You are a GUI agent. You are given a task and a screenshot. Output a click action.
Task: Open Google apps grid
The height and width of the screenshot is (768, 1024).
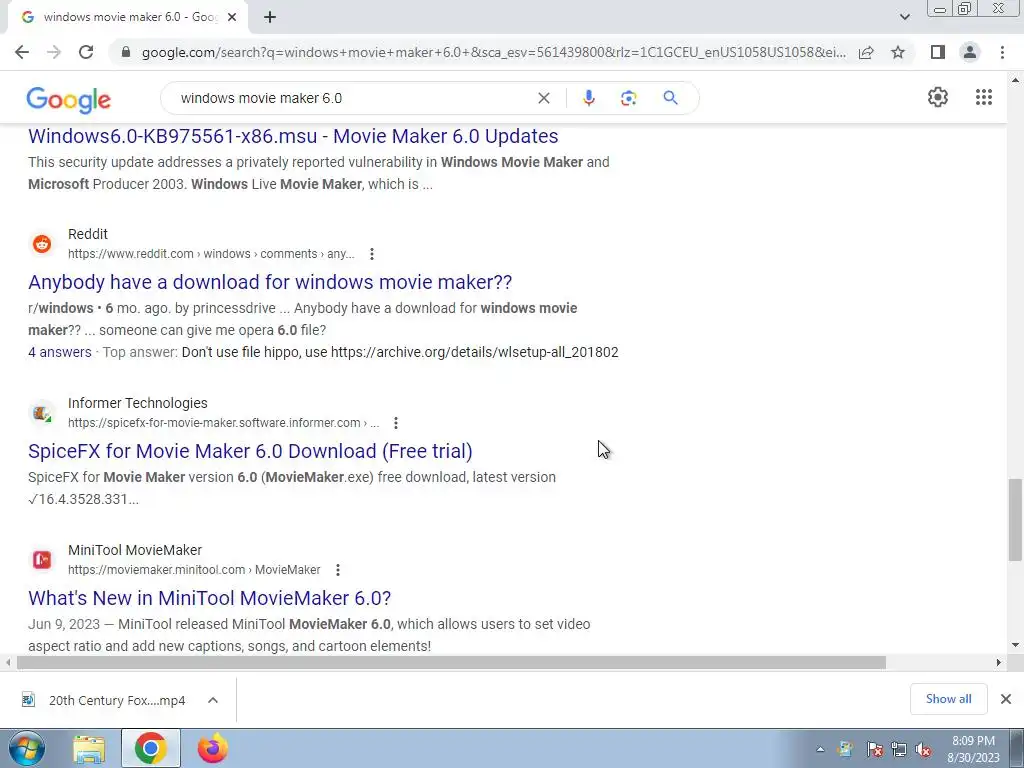click(x=984, y=97)
